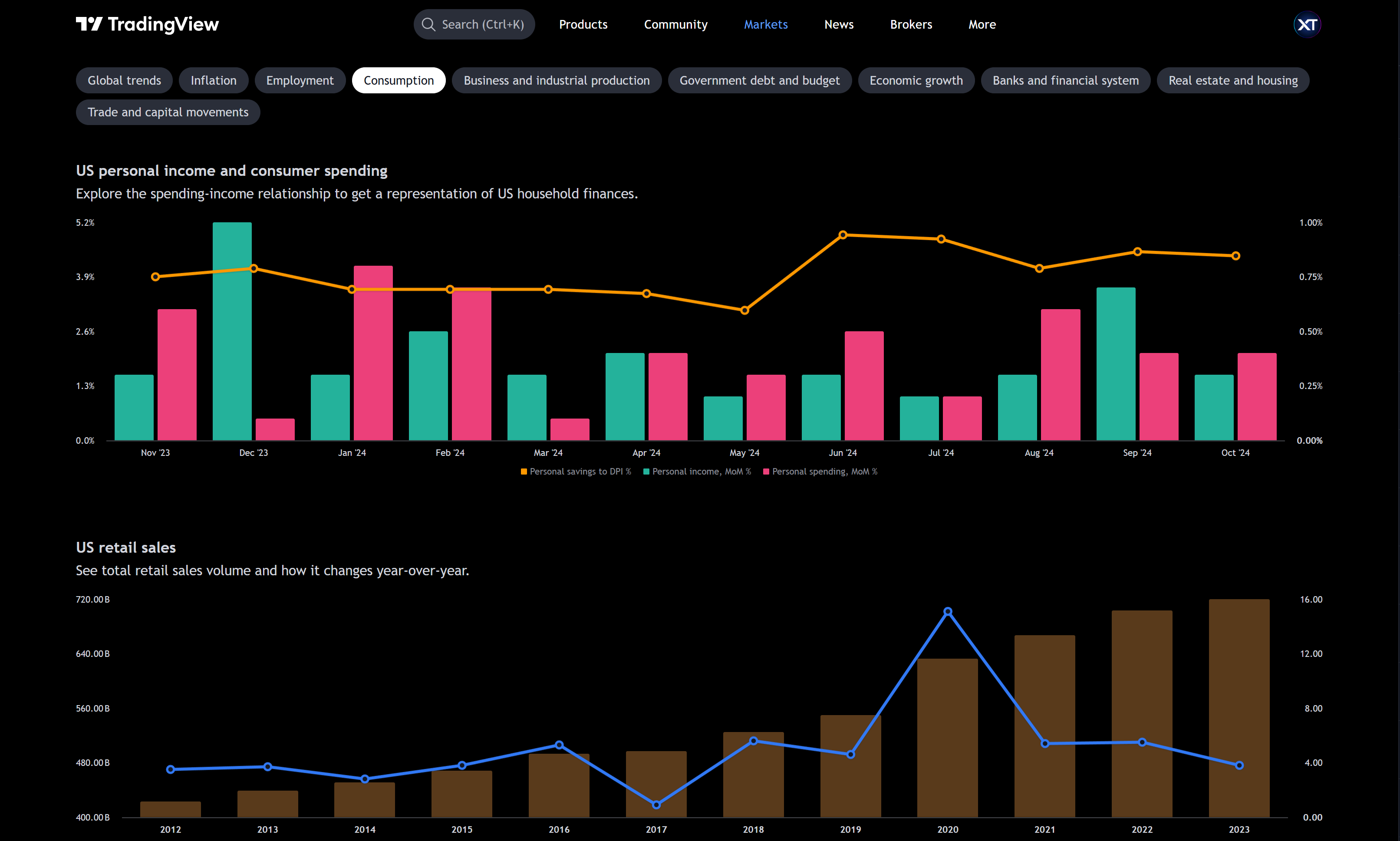Click 'US personal income and consumer spending' heading
Screen dimensions: 1400x841
pyautogui.click(x=232, y=171)
